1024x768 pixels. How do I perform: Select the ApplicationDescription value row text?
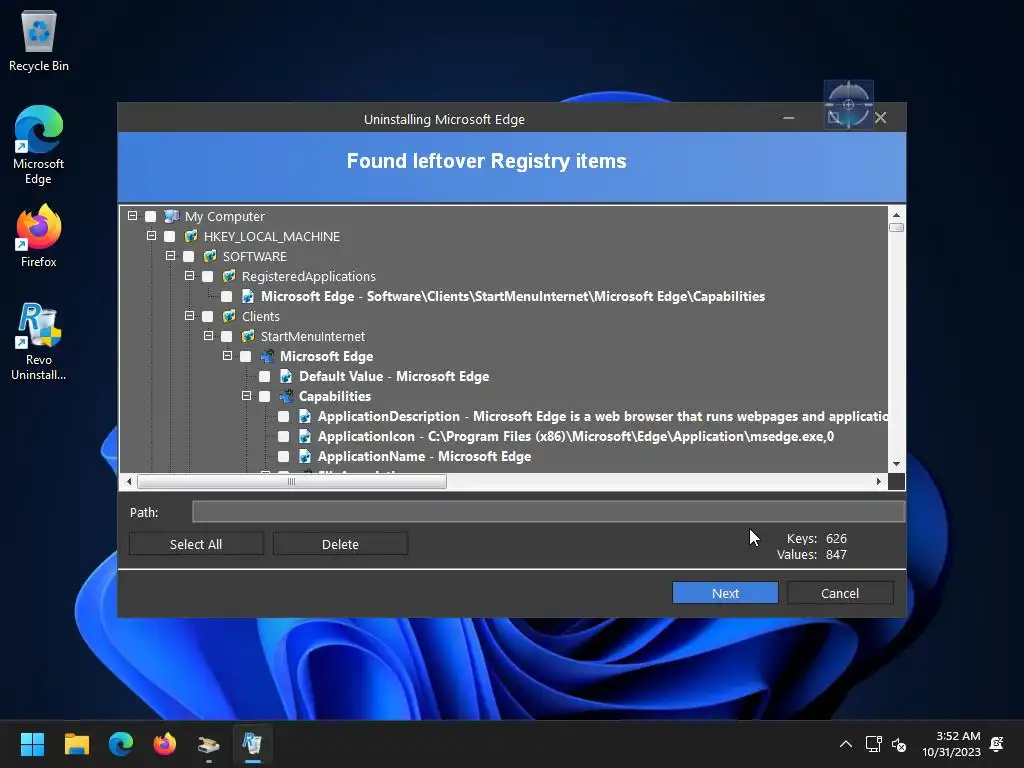click(603, 416)
